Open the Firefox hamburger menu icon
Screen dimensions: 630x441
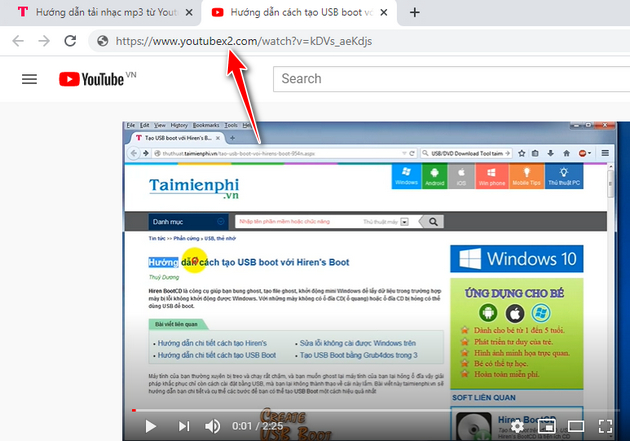[x=605, y=153]
